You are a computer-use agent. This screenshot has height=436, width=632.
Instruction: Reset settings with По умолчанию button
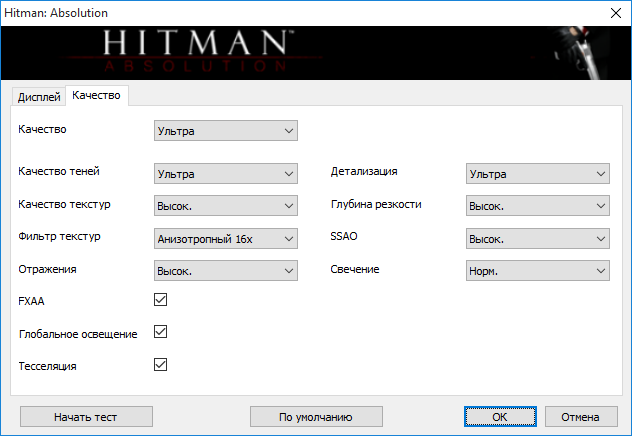pos(316,417)
